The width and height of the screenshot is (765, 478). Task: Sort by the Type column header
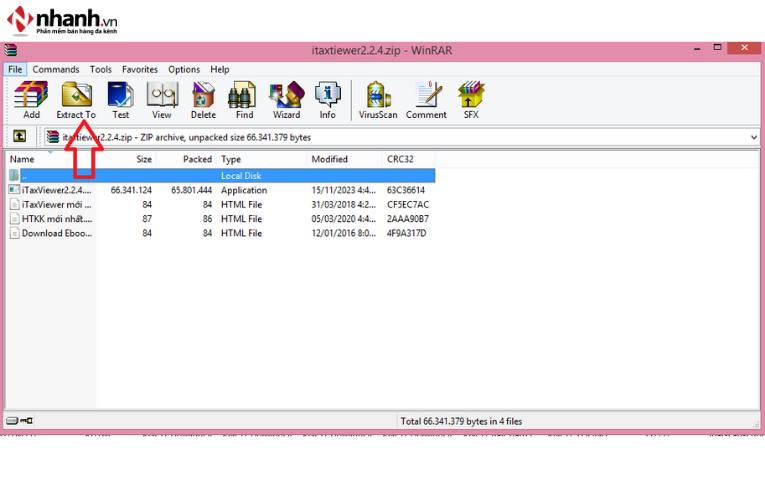point(262,159)
